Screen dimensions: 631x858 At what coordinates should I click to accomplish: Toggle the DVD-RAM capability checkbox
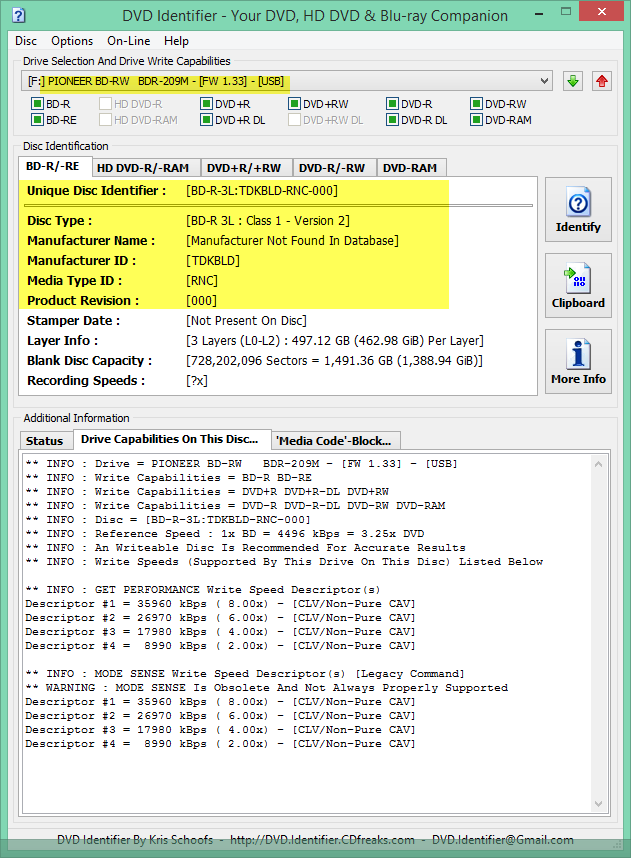click(x=477, y=119)
